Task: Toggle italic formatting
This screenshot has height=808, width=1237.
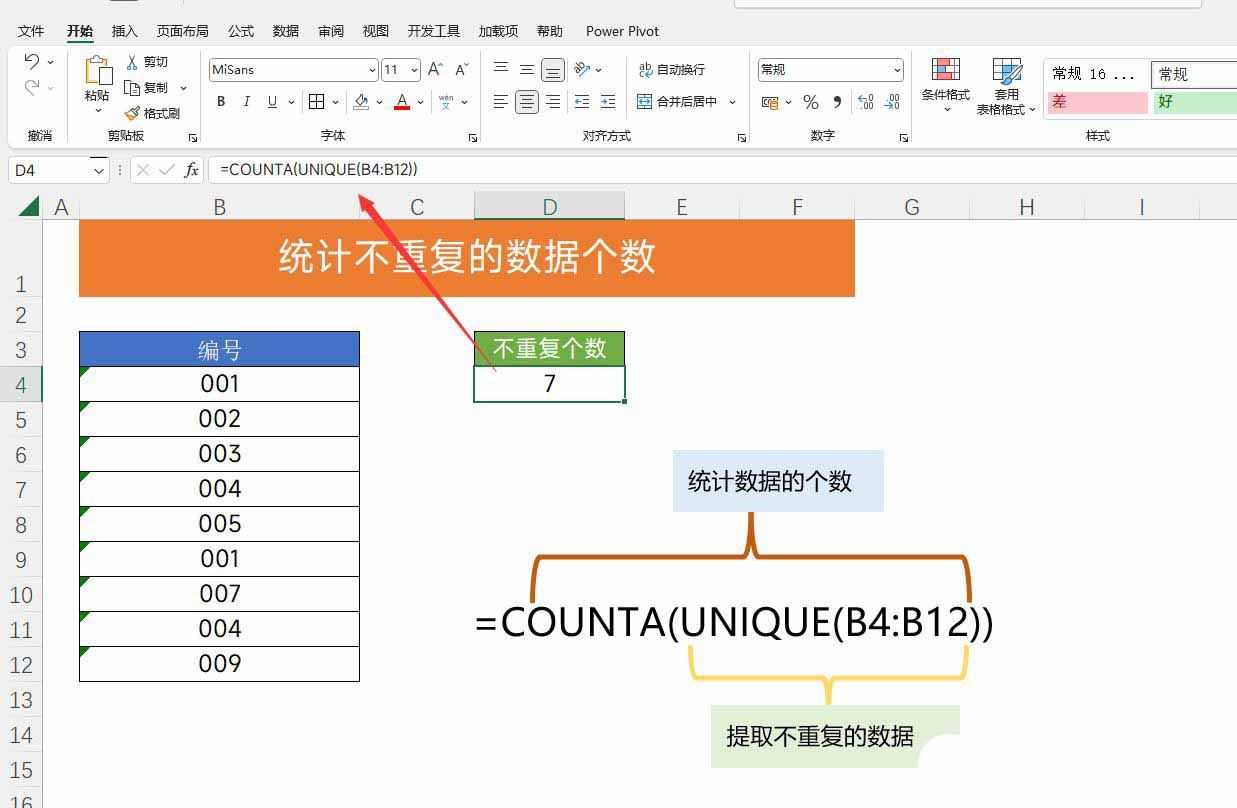Action: [246, 101]
